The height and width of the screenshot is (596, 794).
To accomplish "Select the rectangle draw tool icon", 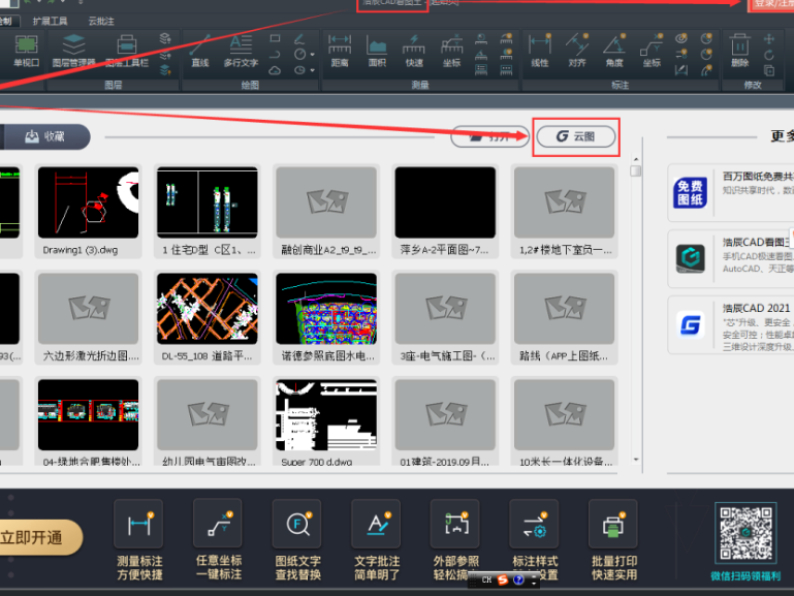I will [x=275, y=38].
